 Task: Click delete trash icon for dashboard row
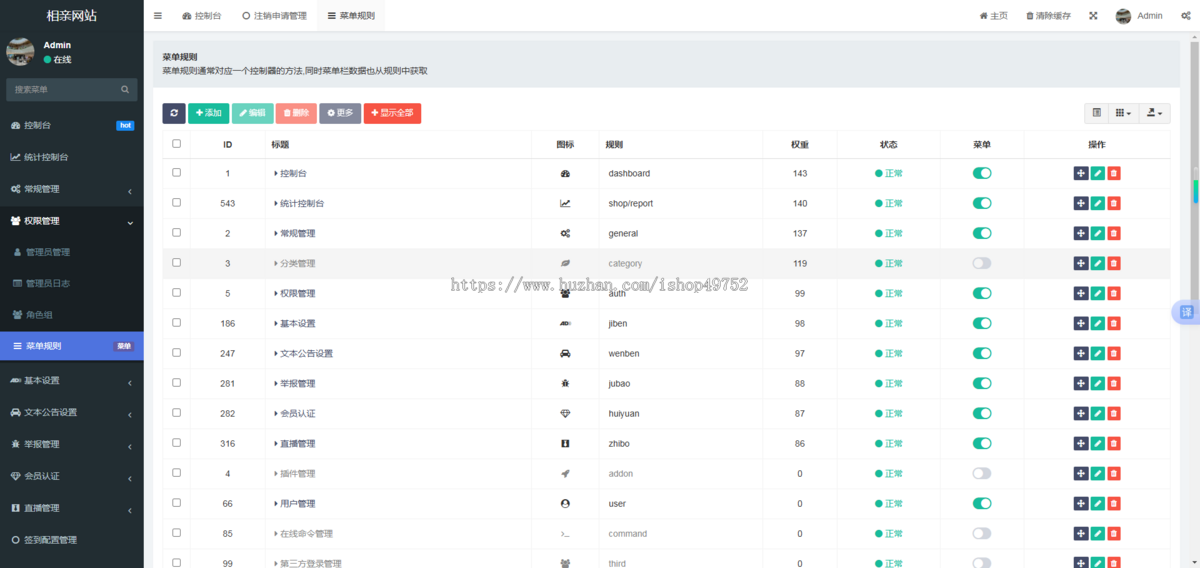click(1114, 173)
